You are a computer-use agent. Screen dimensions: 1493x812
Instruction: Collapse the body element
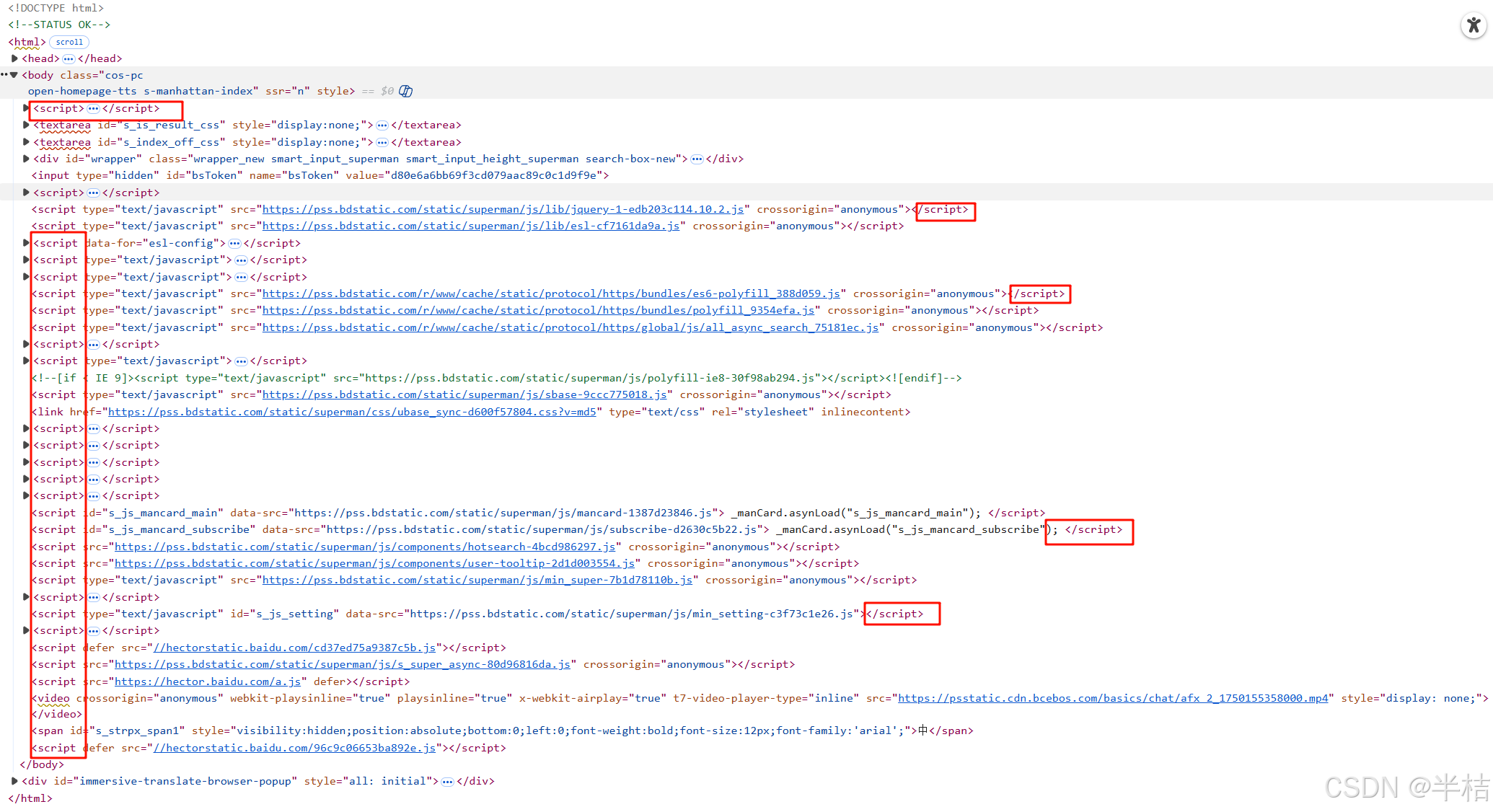pyautogui.click(x=14, y=74)
